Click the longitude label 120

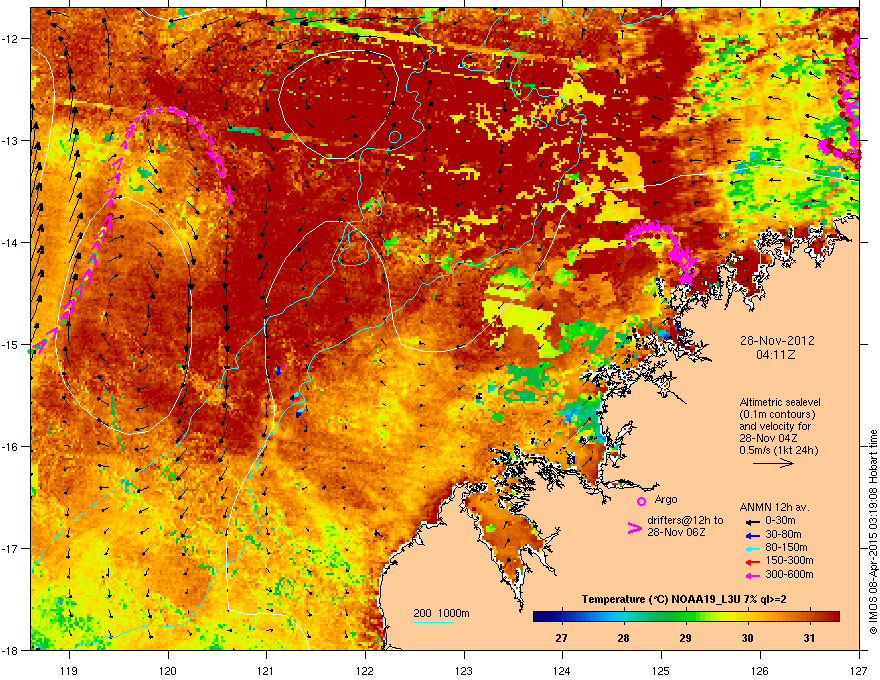168,670
